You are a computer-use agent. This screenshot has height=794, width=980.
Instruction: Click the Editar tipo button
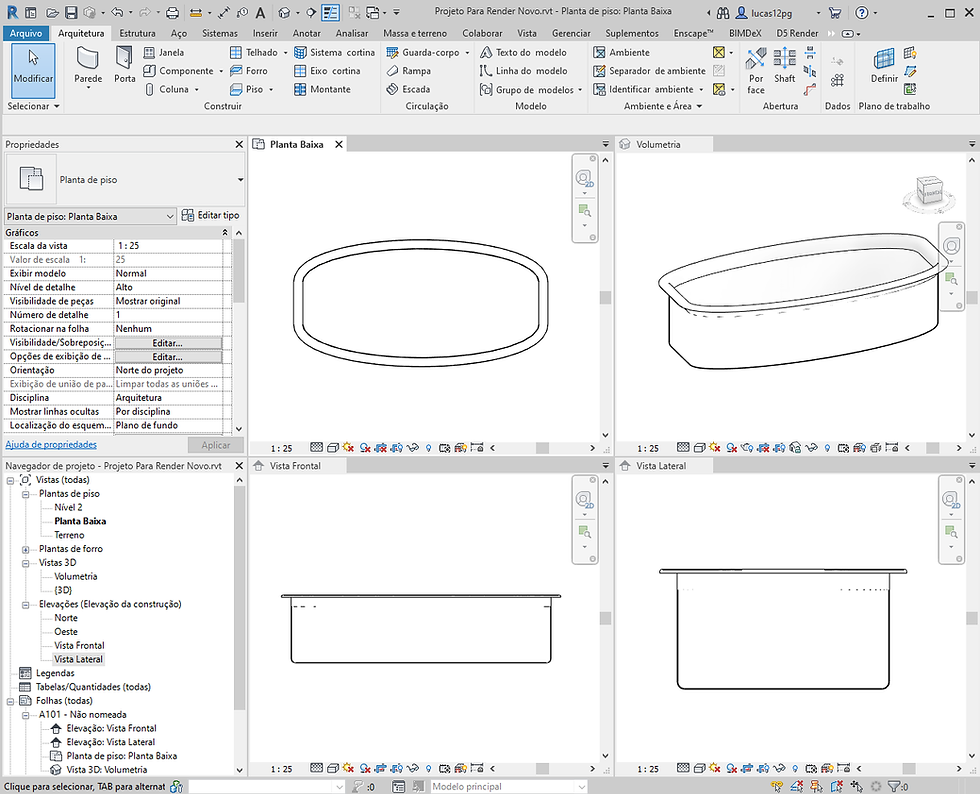pos(211,215)
